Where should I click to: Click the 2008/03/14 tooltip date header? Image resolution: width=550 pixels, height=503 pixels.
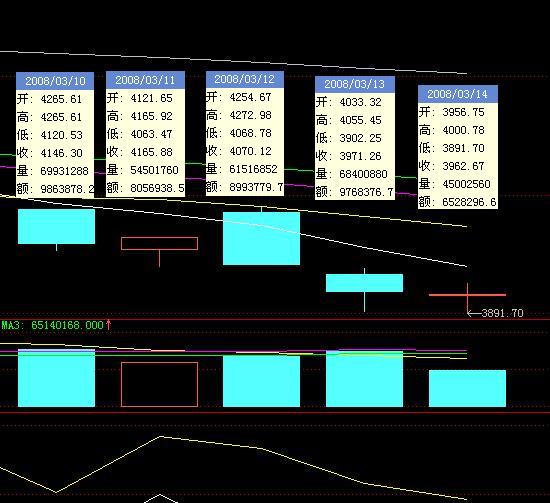click(x=457, y=94)
